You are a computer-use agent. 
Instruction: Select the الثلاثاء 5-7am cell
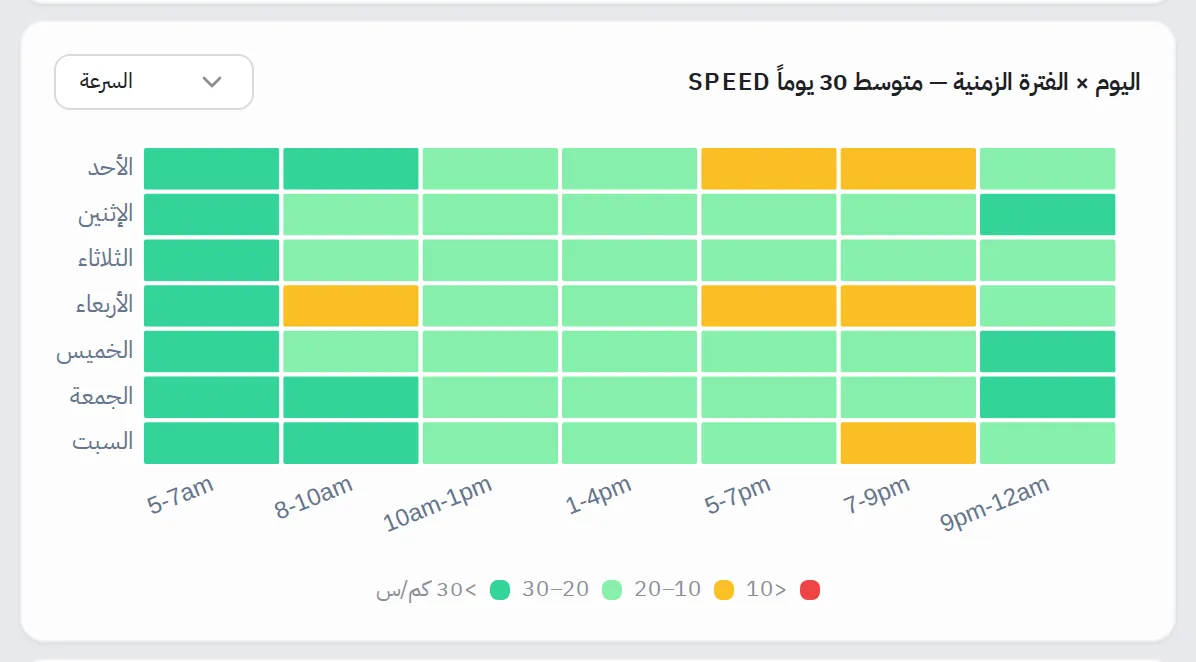211,260
